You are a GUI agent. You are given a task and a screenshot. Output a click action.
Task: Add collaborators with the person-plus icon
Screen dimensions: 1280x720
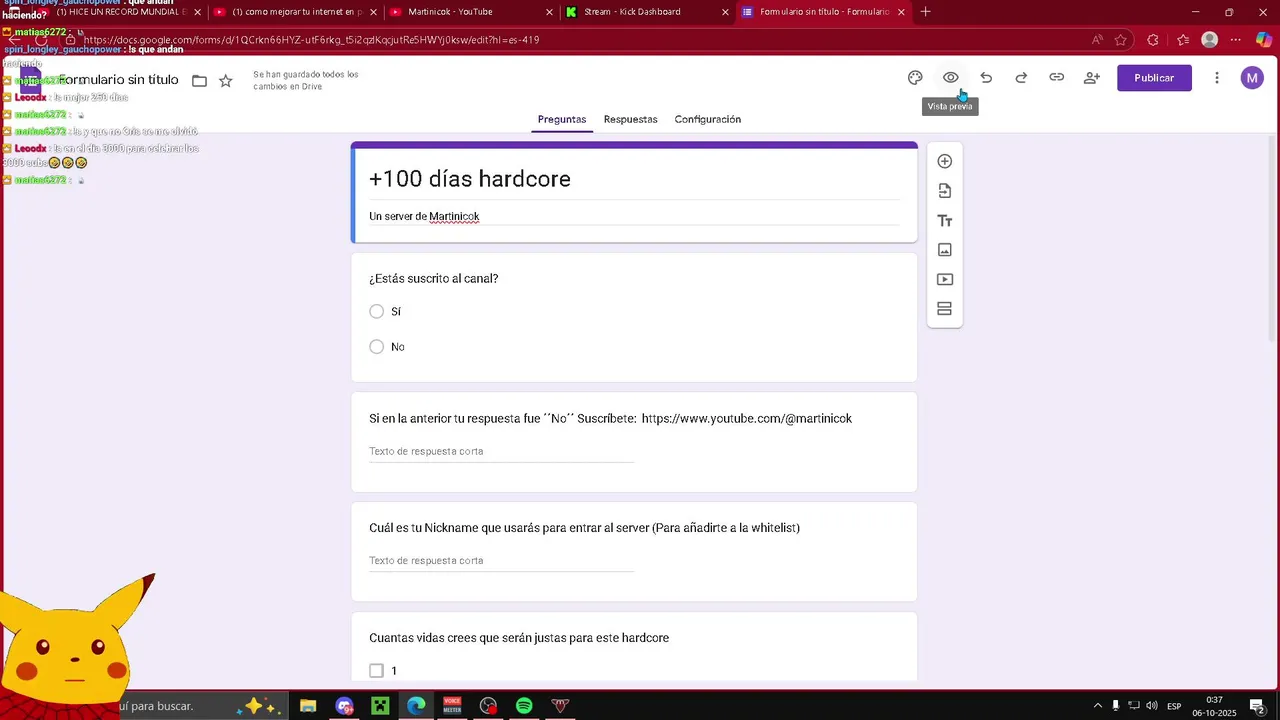pyautogui.click(x=1092, y=78)
